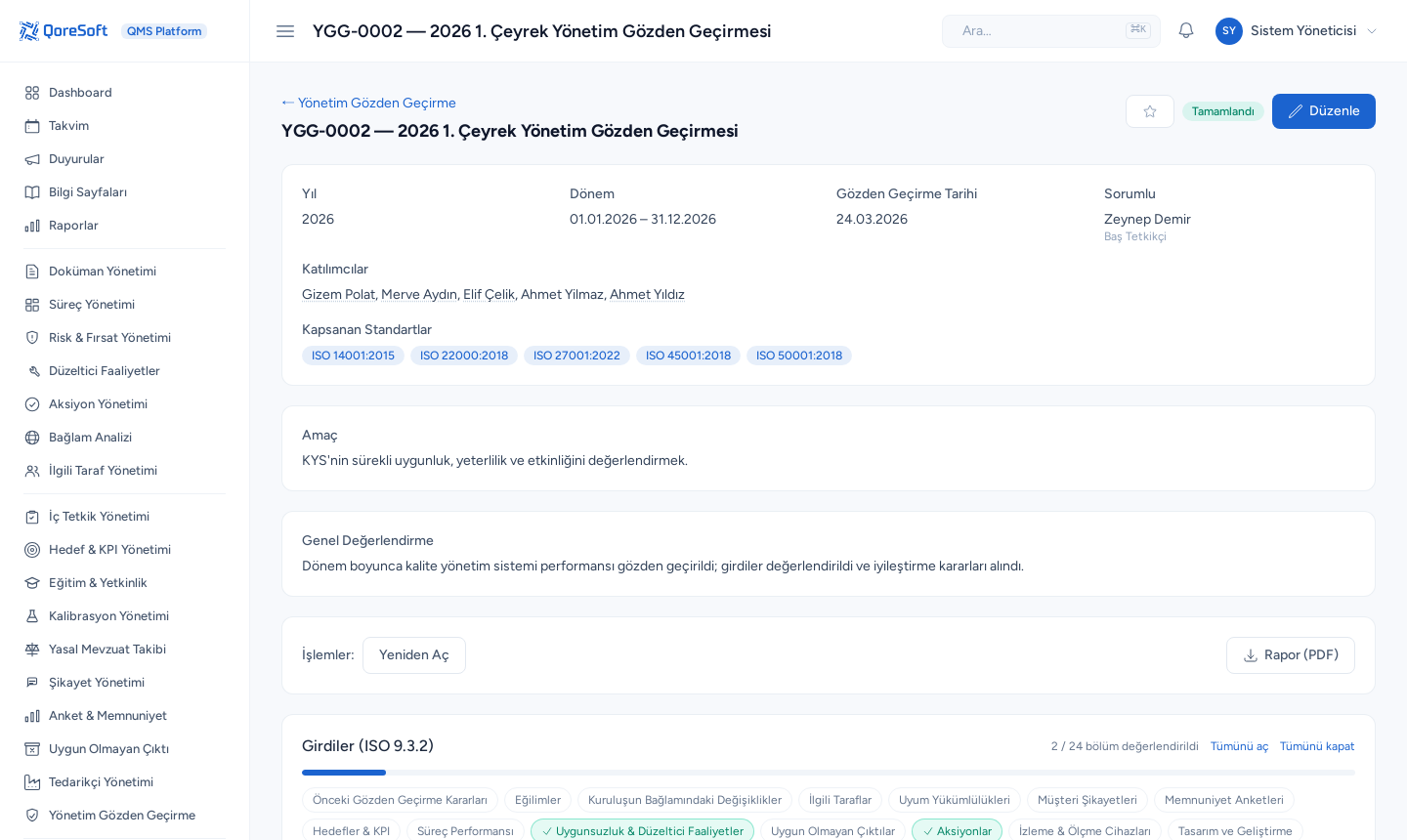Image resolution: width=1407 pixels, height=840 pixels.
Task: Click into the Ara search field
Action: click(x=1051, y=31)
